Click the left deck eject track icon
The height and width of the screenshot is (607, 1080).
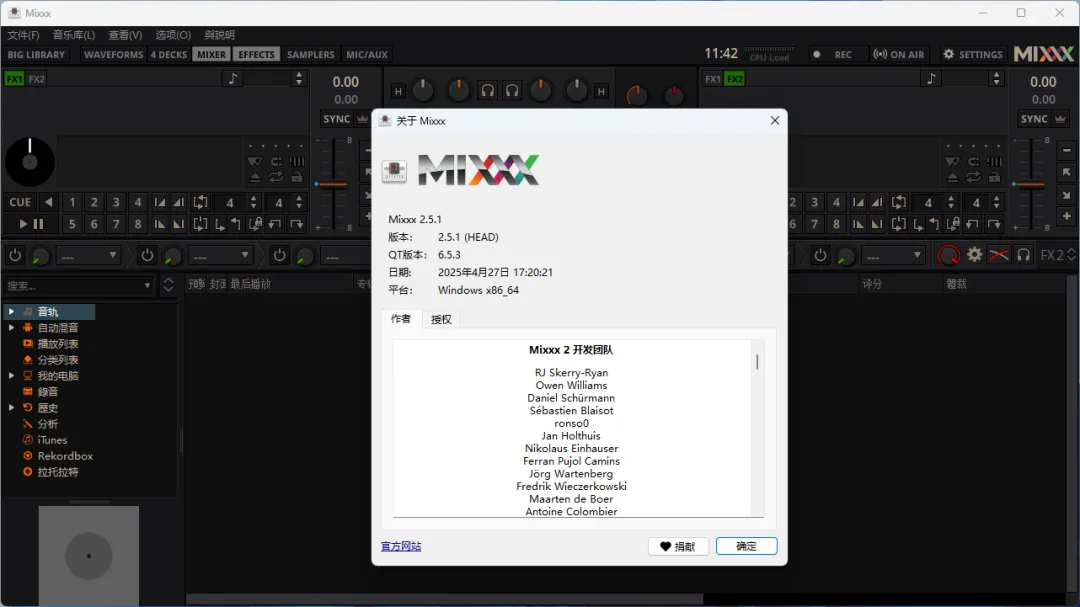coord(255,178)
